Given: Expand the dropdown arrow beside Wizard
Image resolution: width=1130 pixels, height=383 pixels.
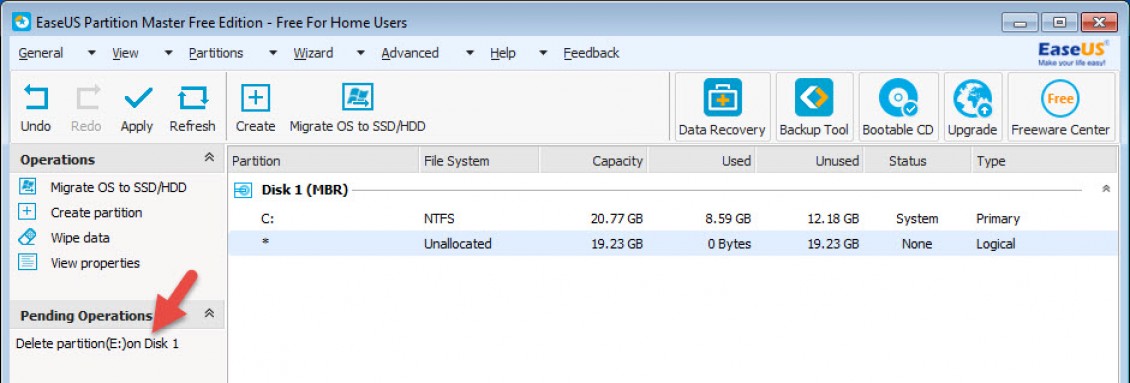Looking at the screenshot, I should (x=362, y=53).
